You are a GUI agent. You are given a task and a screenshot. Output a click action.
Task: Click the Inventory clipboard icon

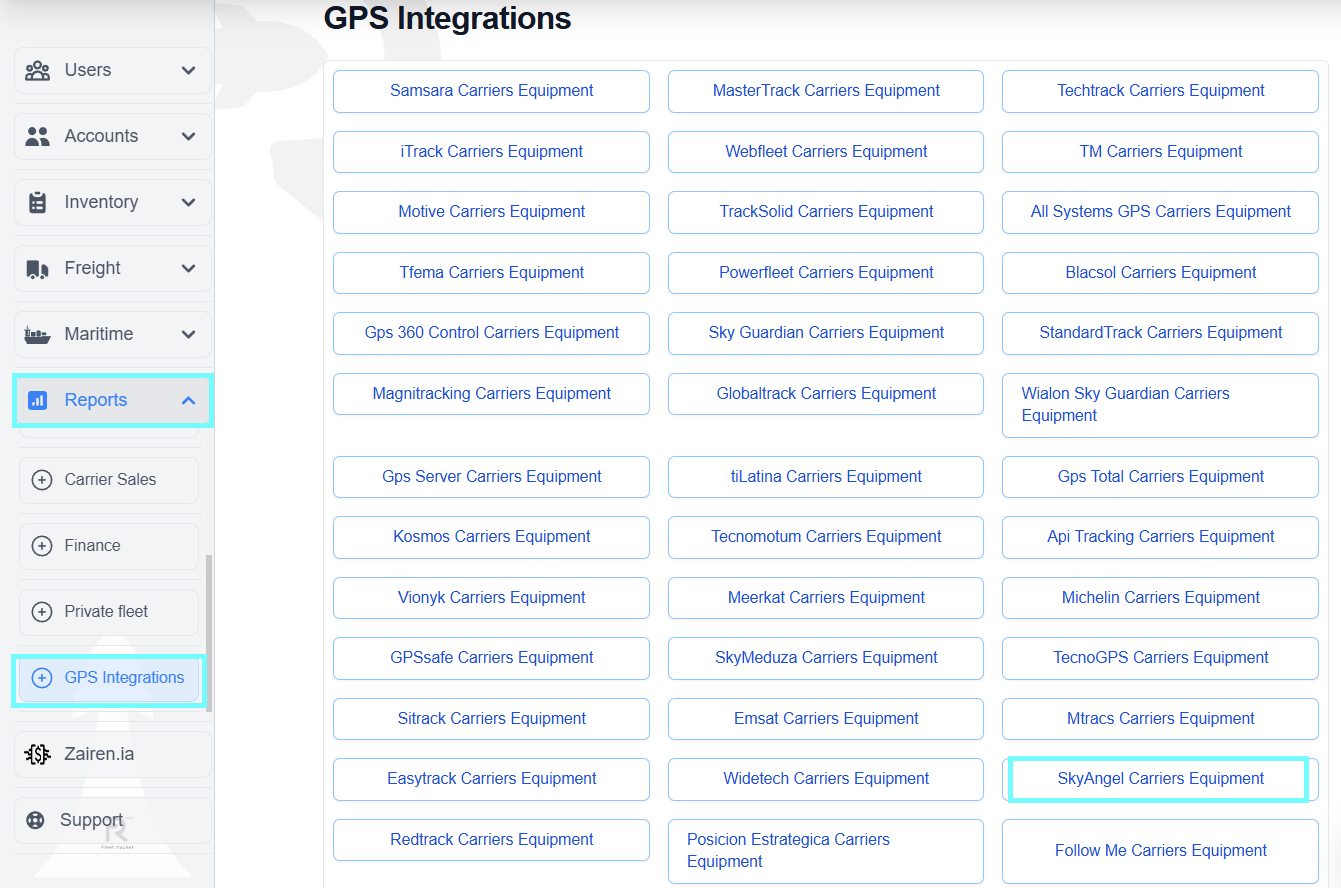click(38, 202)
